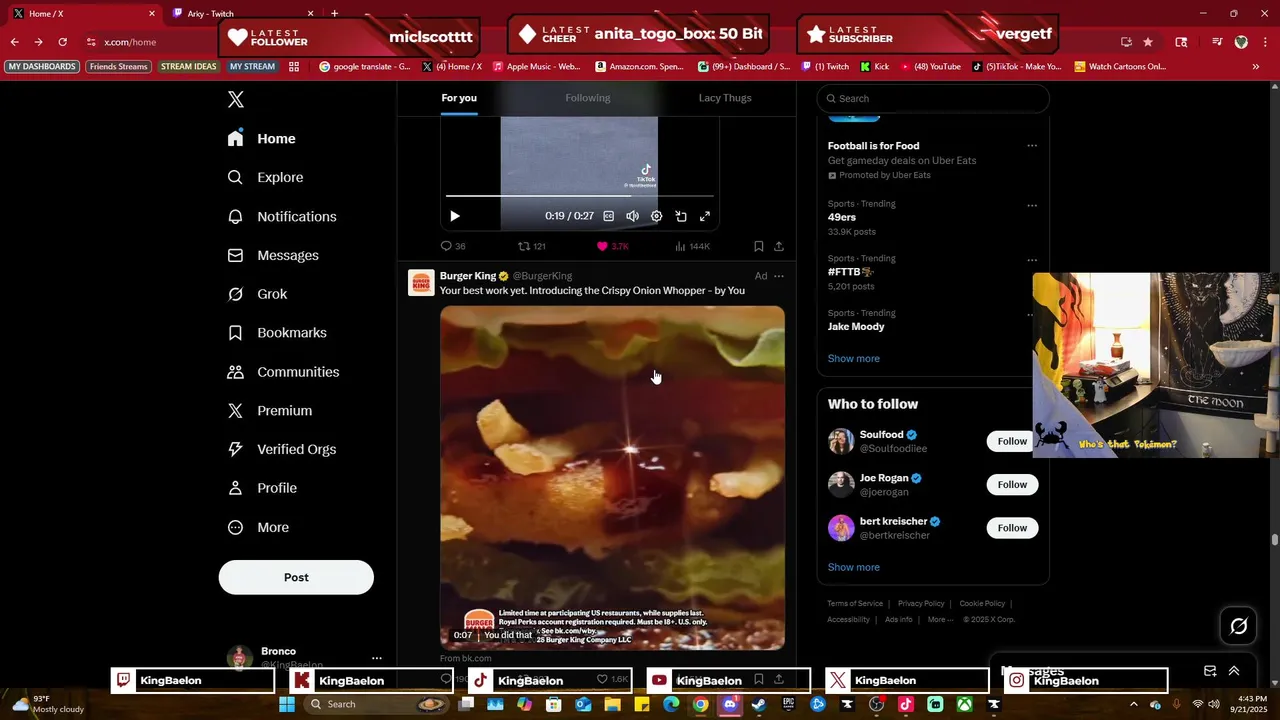
Task: Go to Explore in the sidebar
Action: click(265, 177)
